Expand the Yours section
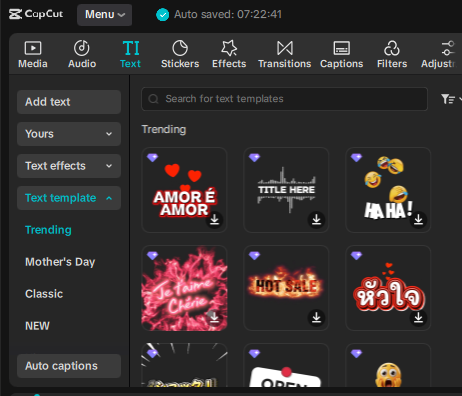 (69, 134)
